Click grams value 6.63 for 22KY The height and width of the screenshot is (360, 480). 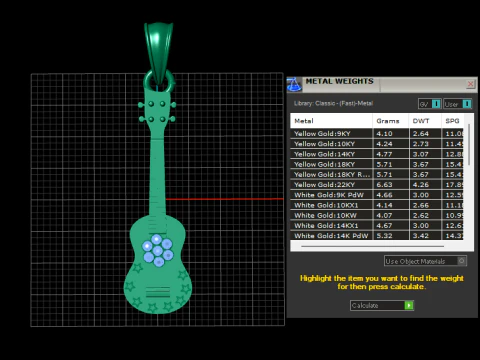[x=384, y=185]
